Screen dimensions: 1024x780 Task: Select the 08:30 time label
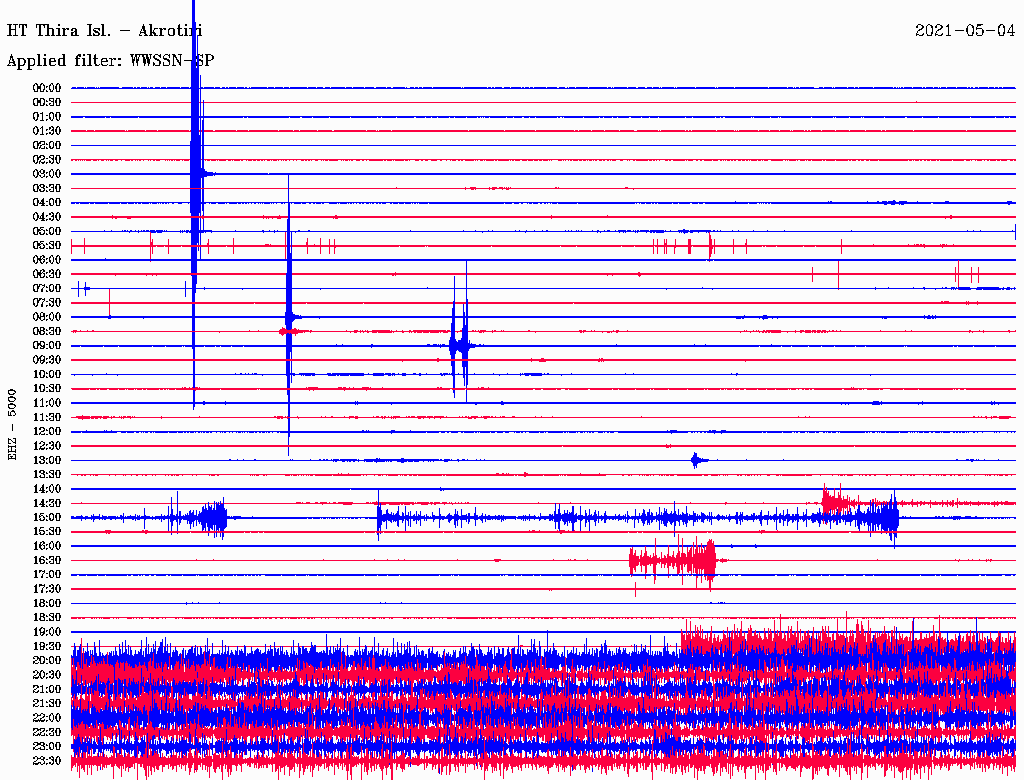[46, 332]
